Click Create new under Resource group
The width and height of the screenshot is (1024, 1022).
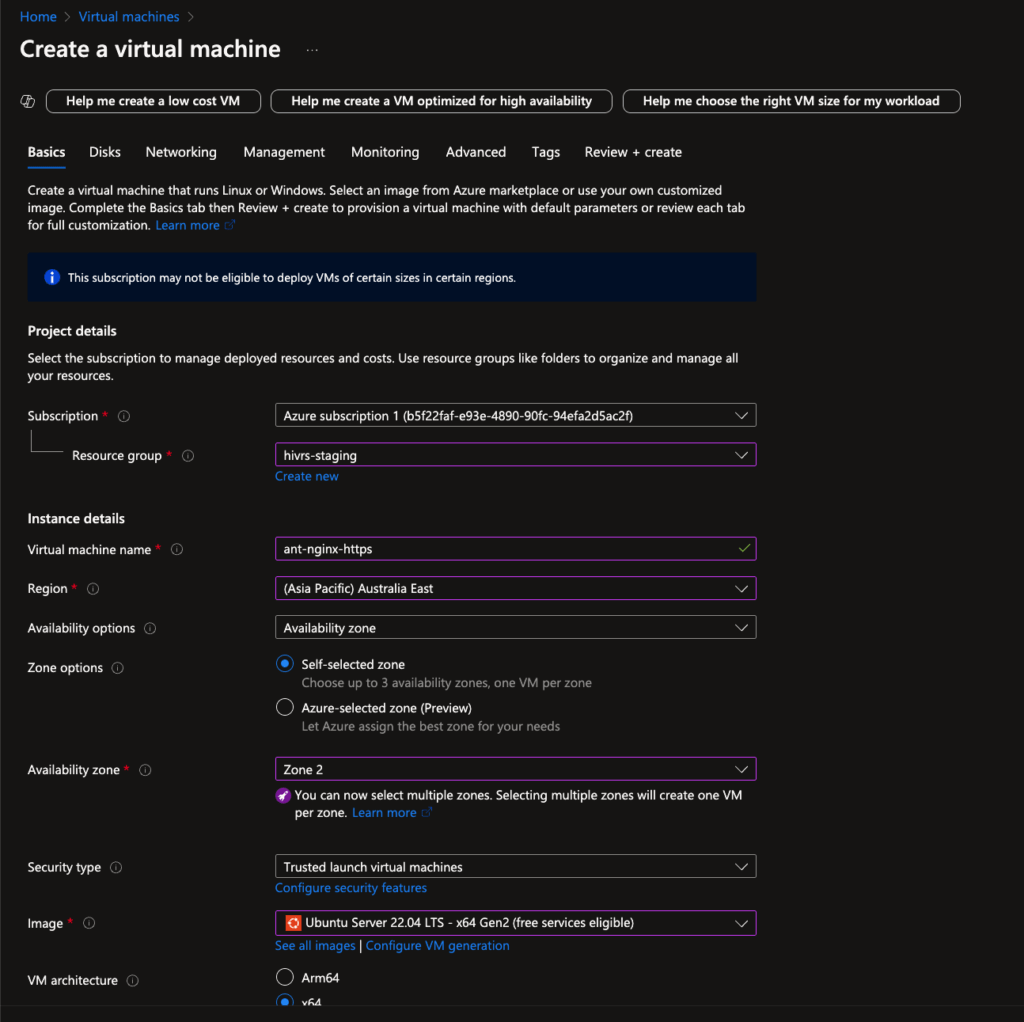pyautogui.click(x=306, y=477)
